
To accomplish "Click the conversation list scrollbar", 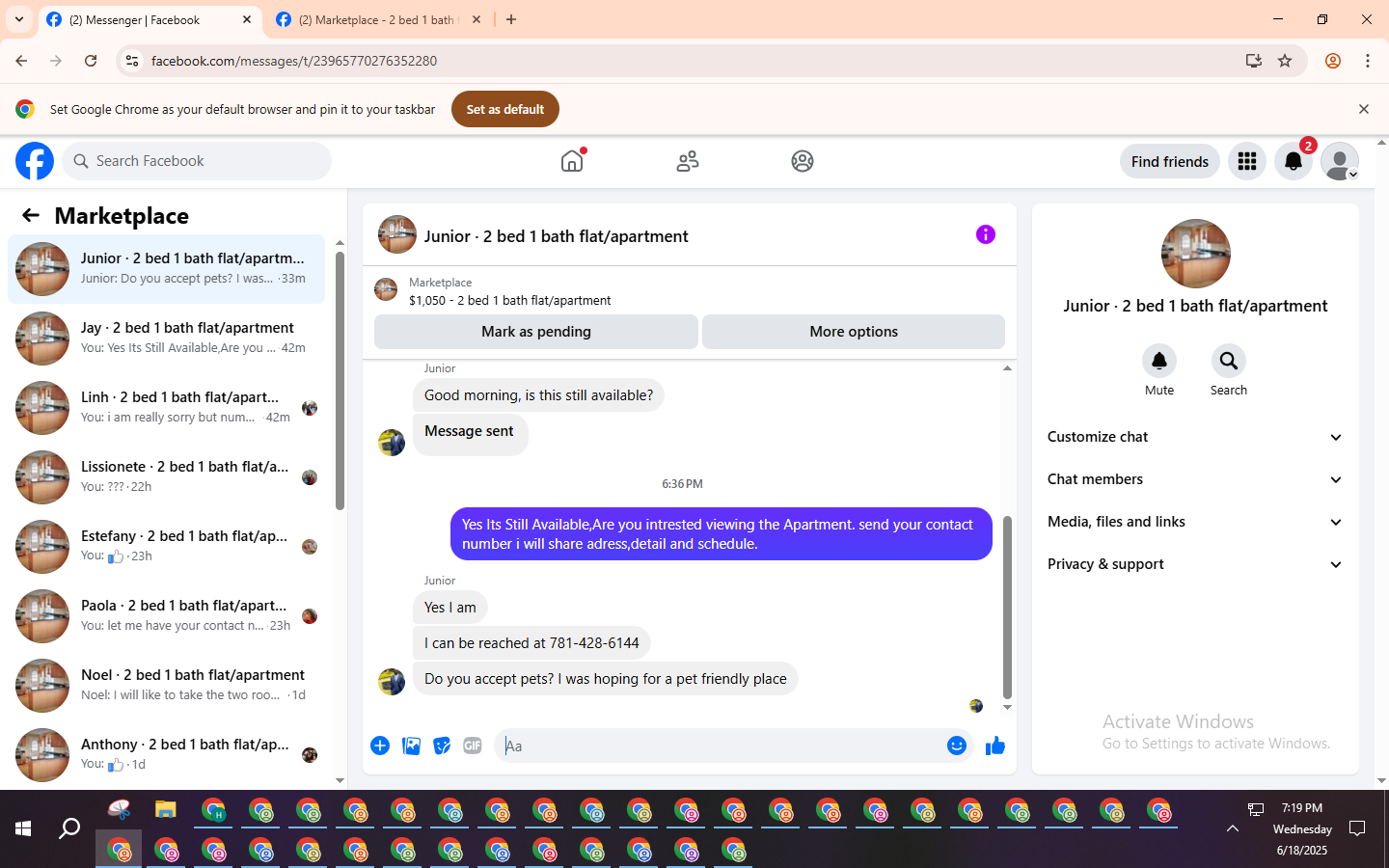I will (340, 381).
